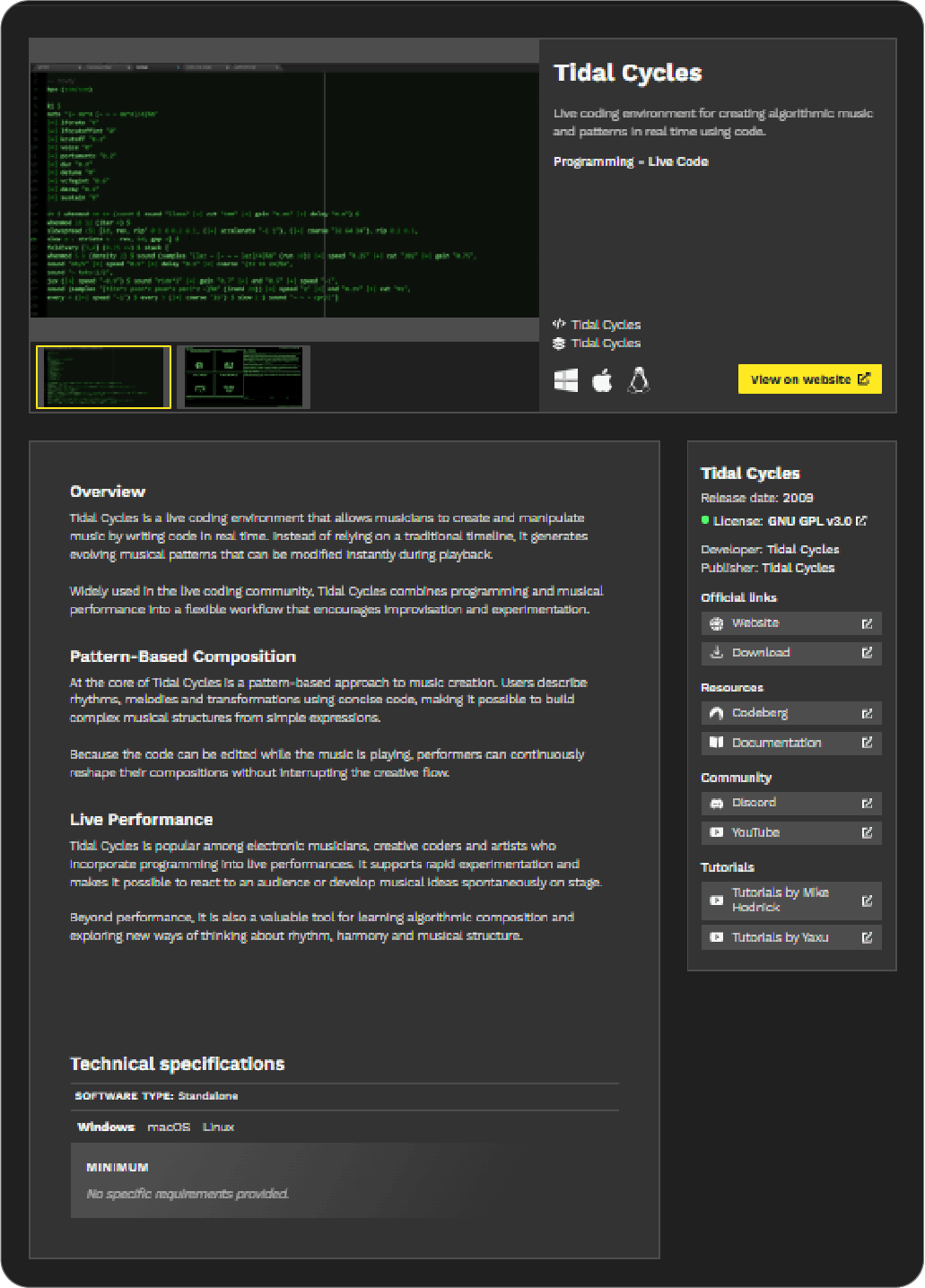The image size is (925, 1288).
Task: Click external-link icon on Website row
Action: pyautogui.click(x=868, y=623)
